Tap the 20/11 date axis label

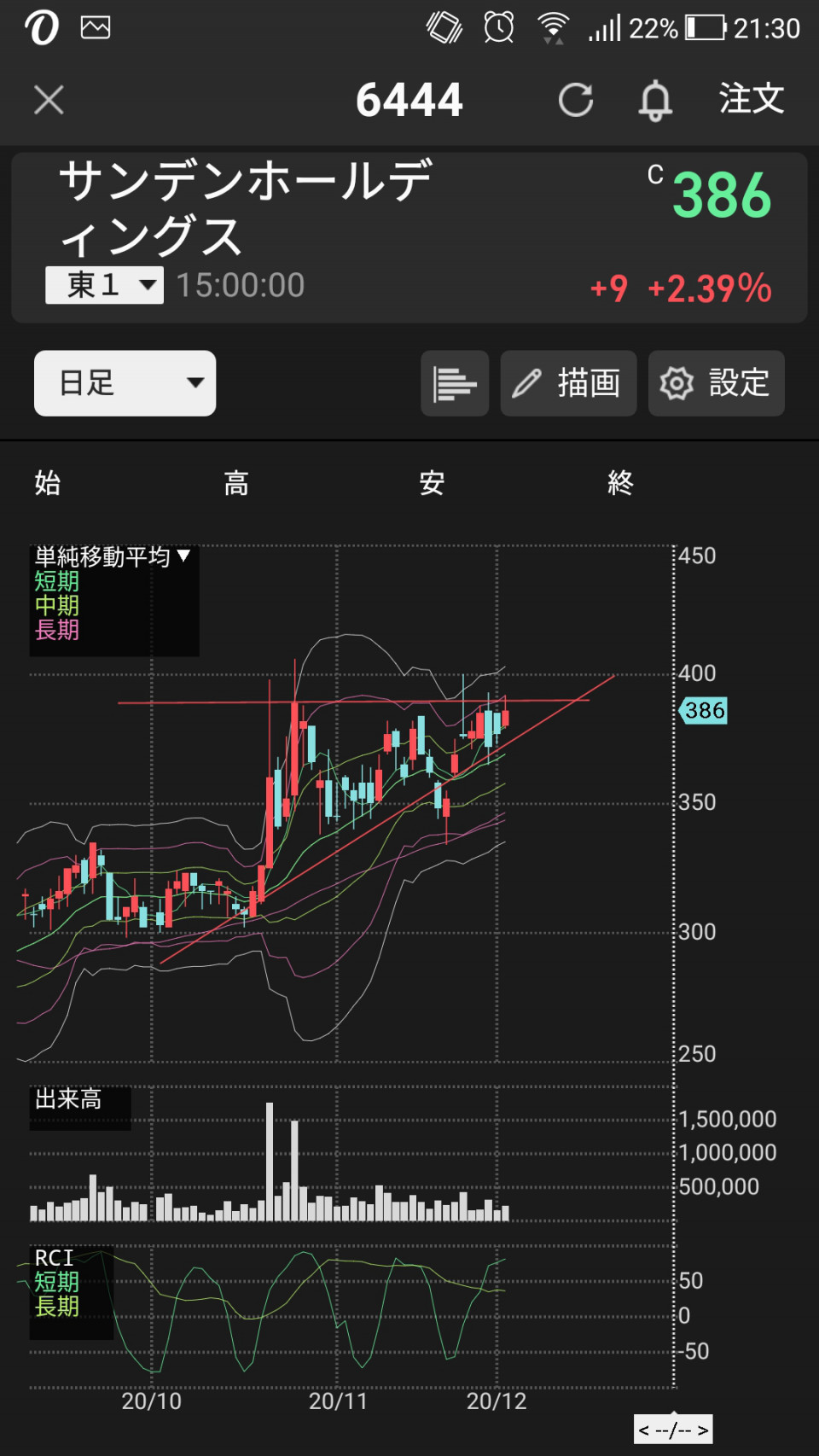(x=338, y=1401)
